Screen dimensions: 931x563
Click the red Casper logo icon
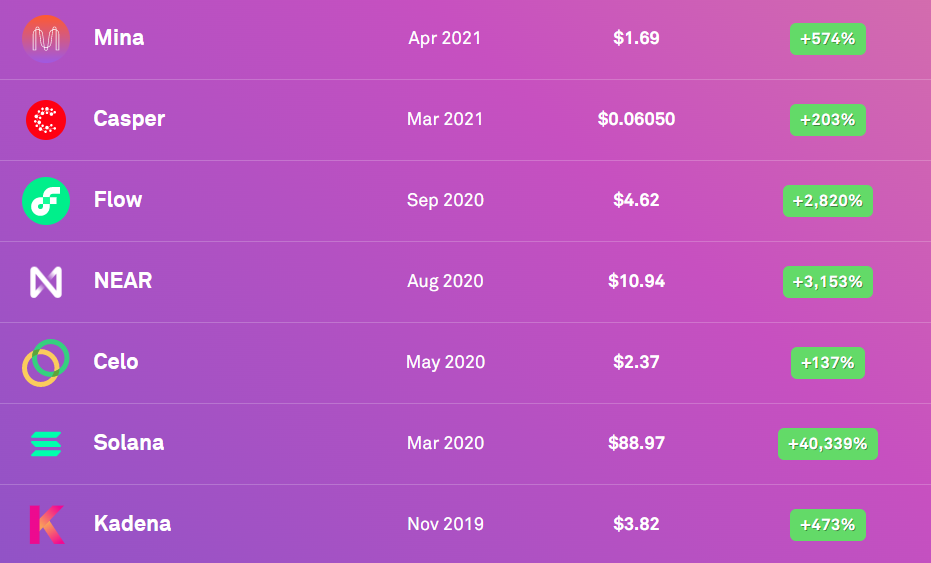tap(46, 120)
